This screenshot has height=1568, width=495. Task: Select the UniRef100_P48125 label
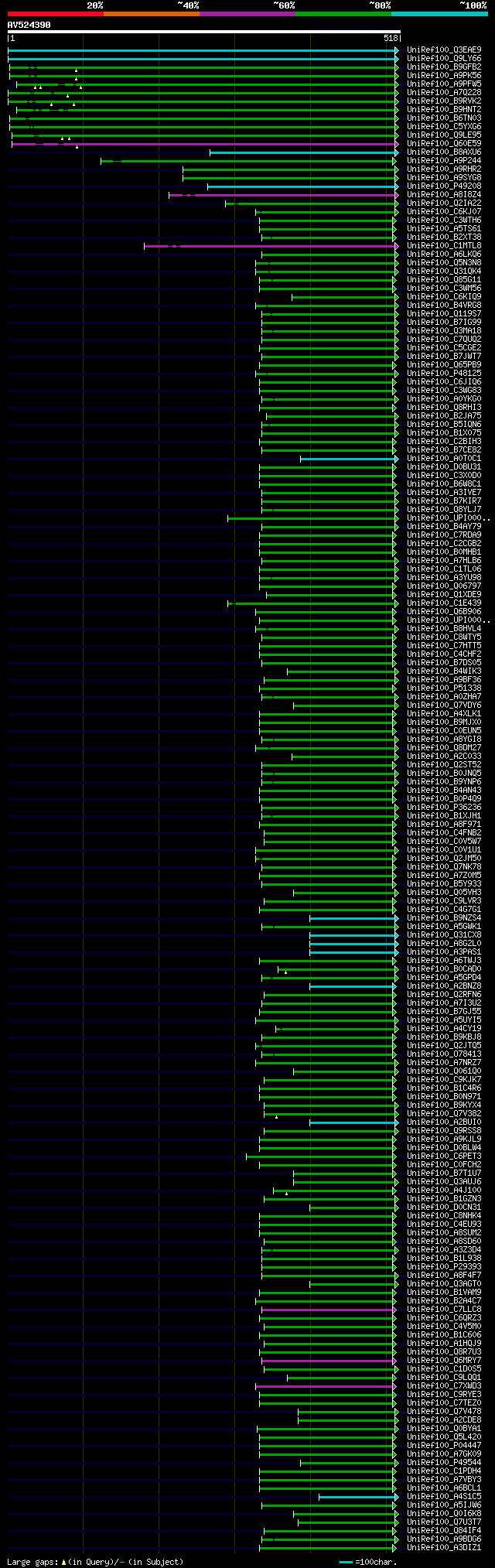(x=444, y=374)
